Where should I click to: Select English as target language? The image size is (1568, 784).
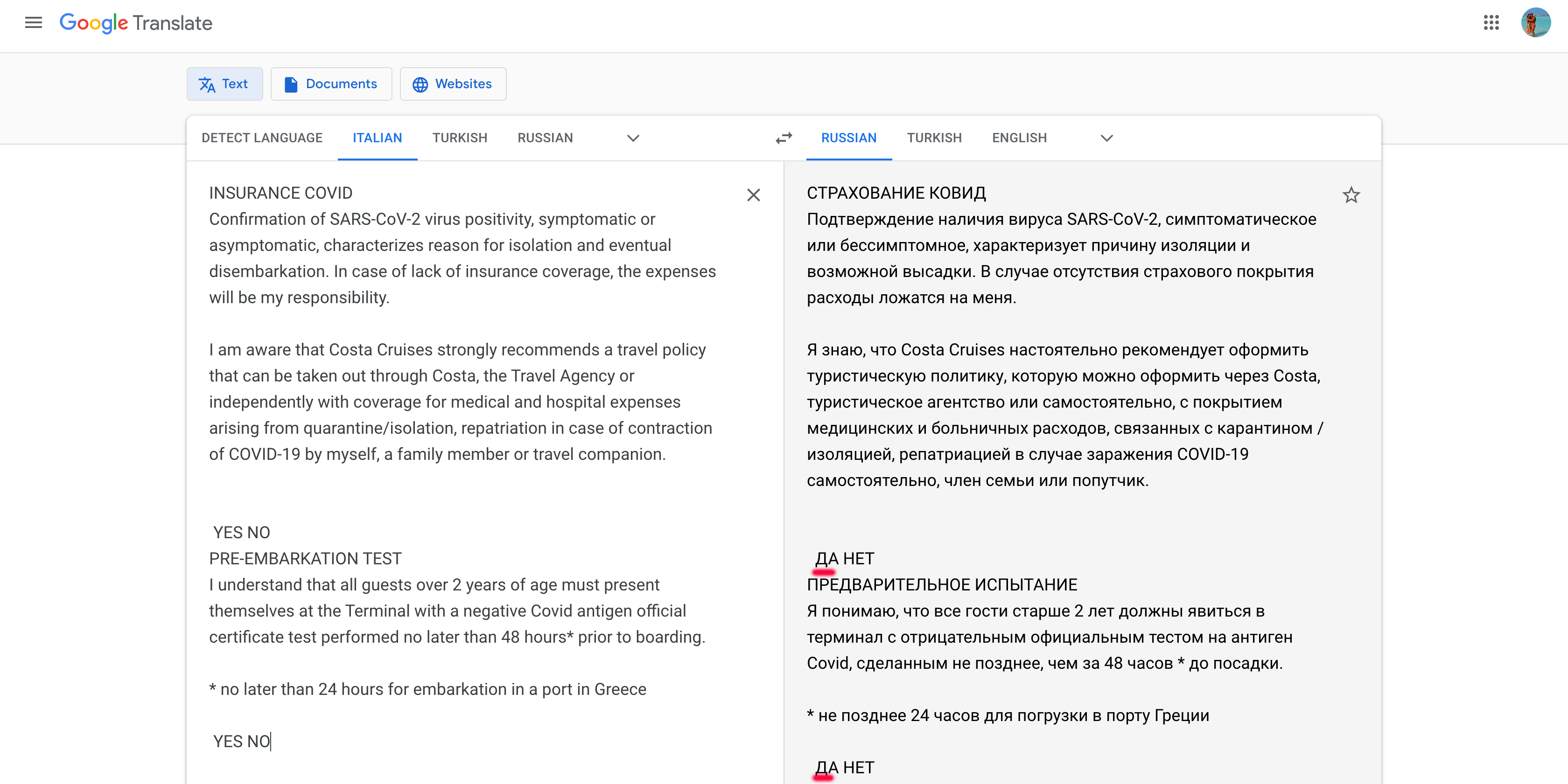[x=1019, y=138]
